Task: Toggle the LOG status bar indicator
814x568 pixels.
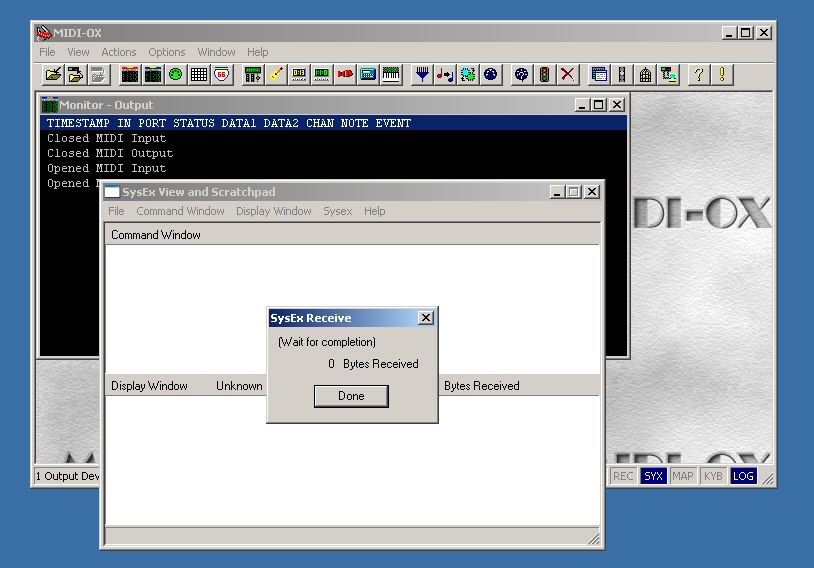Action: 743,476
